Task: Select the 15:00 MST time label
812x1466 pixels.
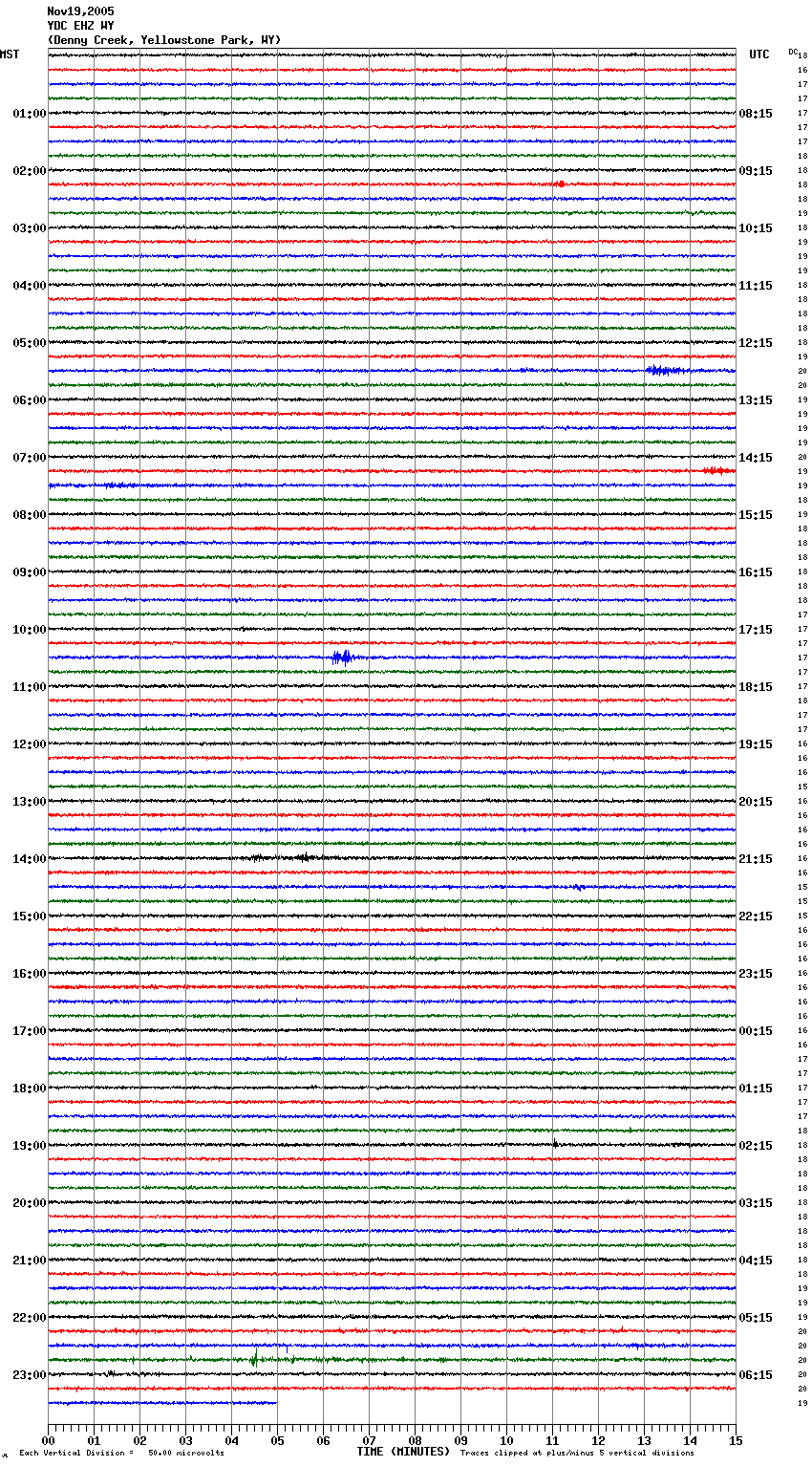Action: click(29, 916)
